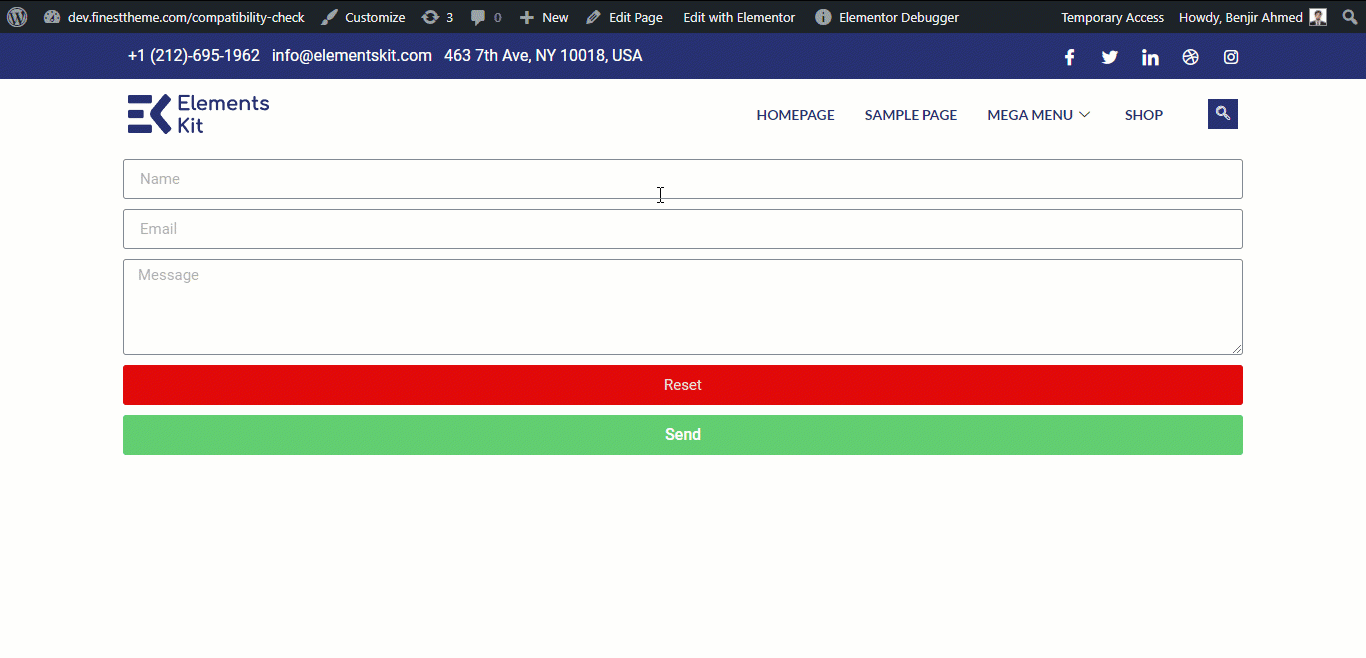The image size is (1366, 658).
Task: Go to Homepage menu item
Action: tap(795, 115)
